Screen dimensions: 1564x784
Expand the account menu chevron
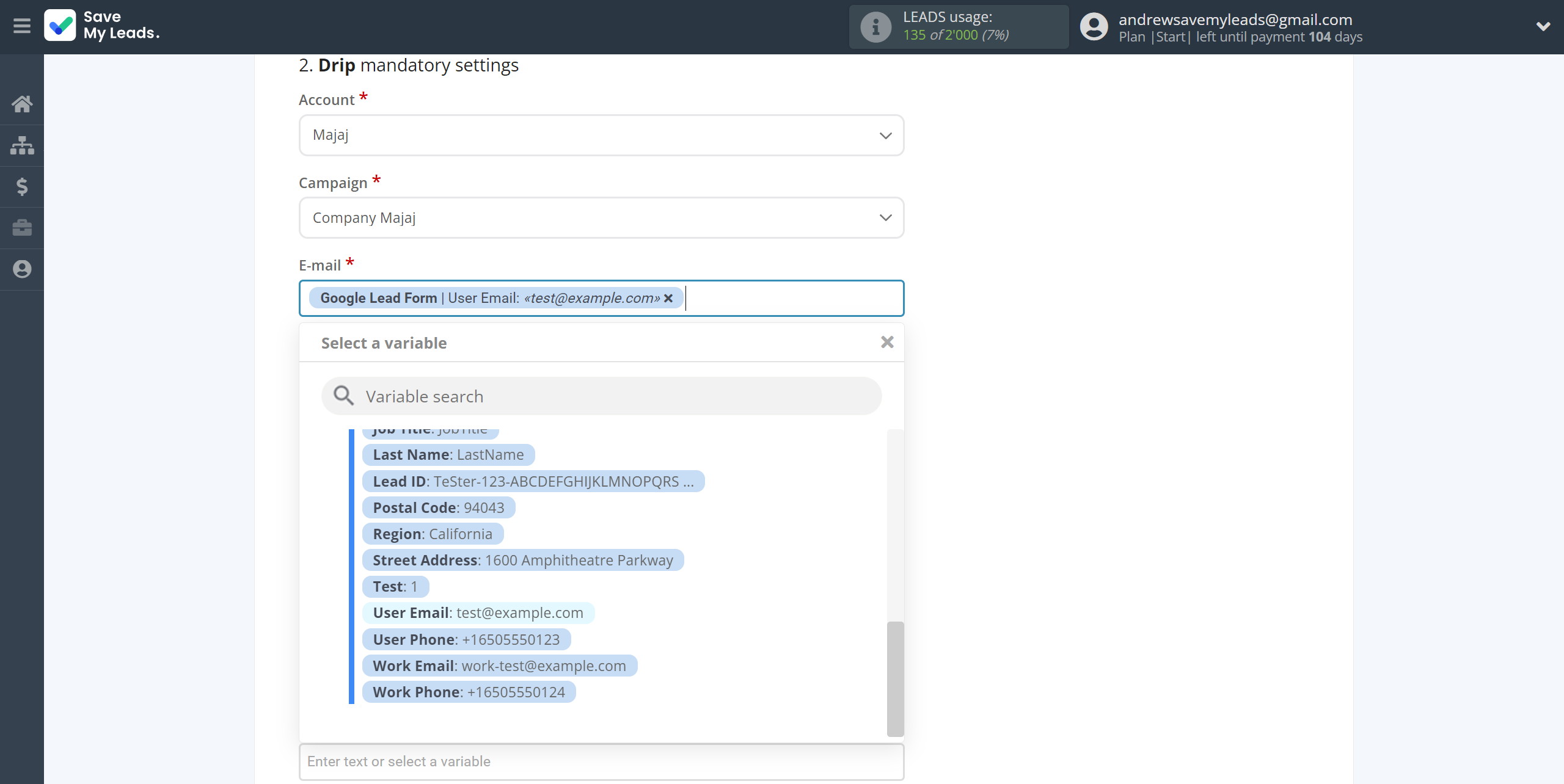pyautogui.click(x=1543, y=26)
